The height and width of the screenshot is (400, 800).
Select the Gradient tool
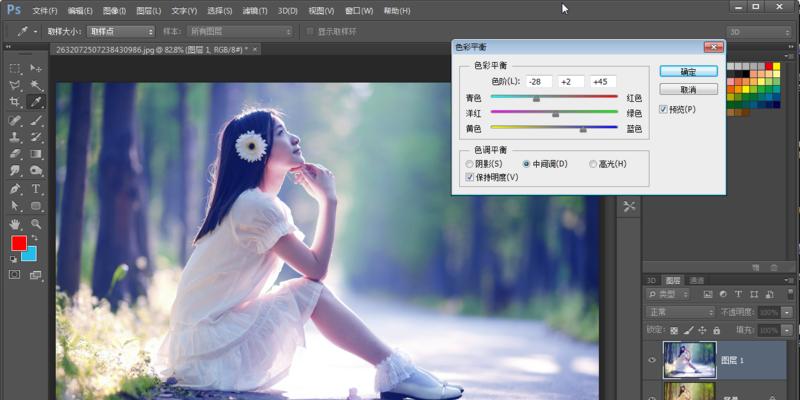[36, 154]
